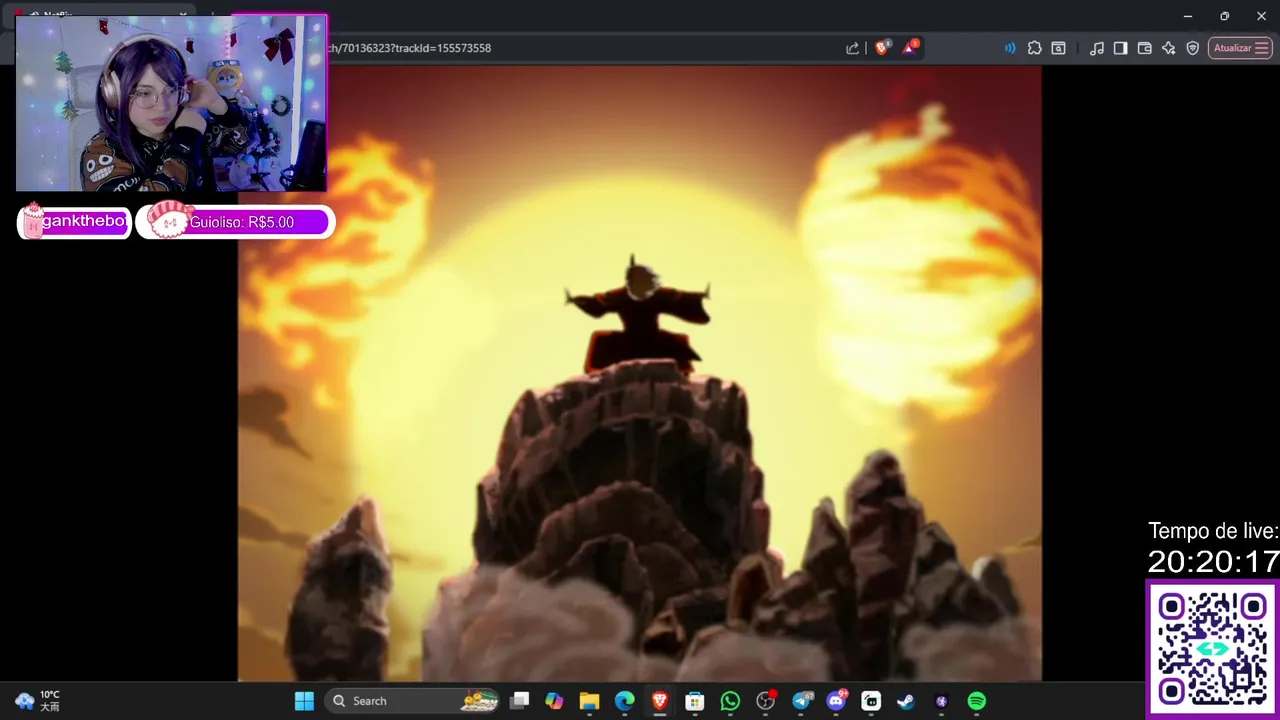The image size is (1280, 720).
Task: Open the Extensions puzzle-piece menu
Action: (1034, 48)
